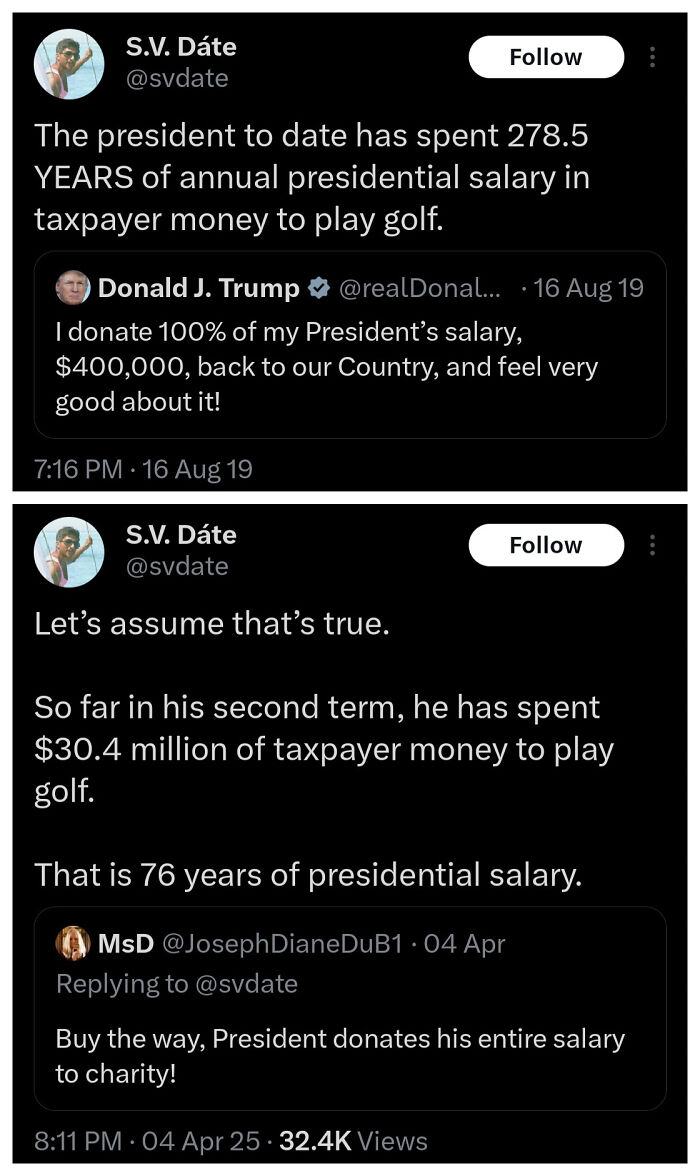This screenshot has height=1176, width=700.
Task: Follow S.V. Dáte via top Follow button
Action: [545, 57]
